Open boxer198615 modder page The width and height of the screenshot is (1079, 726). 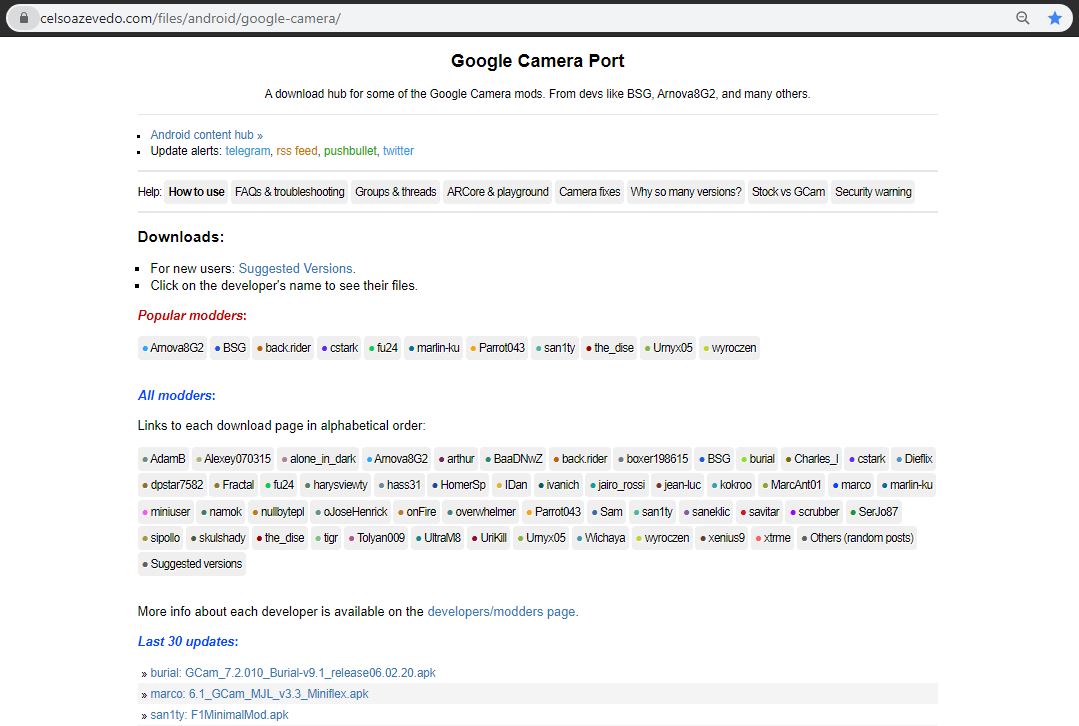653,459
